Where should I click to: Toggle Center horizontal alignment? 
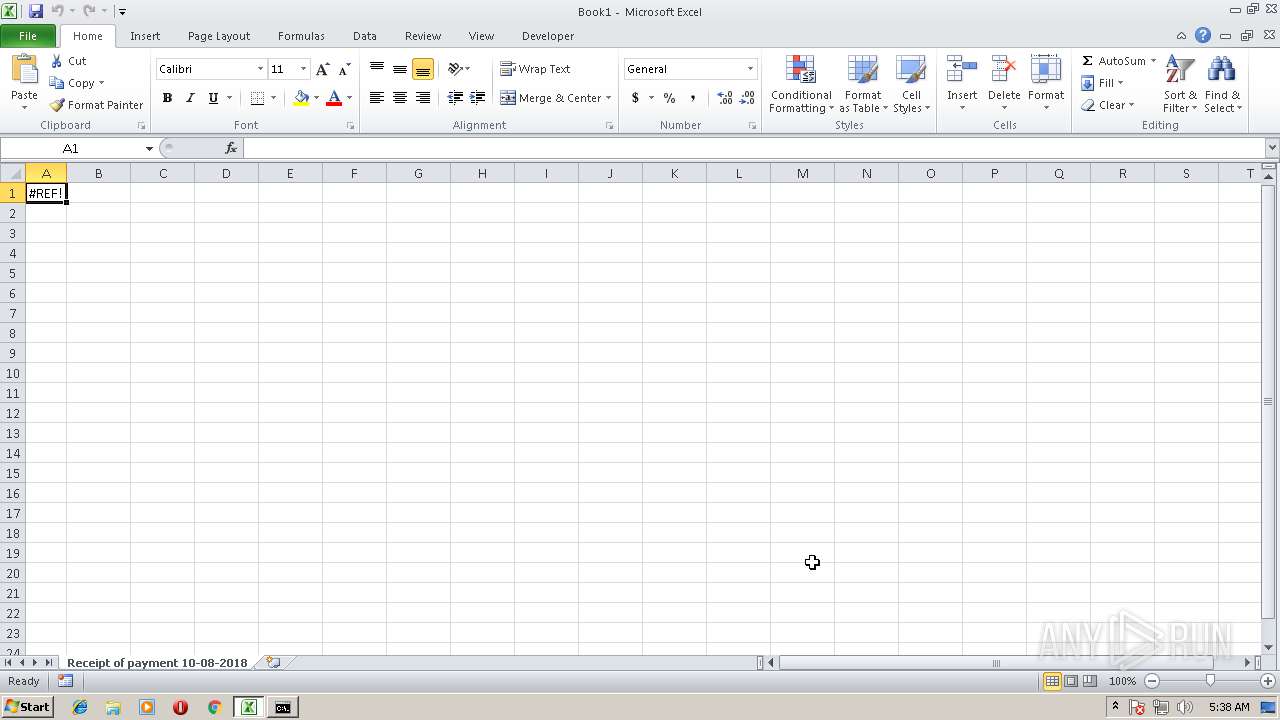pos(400,98)
